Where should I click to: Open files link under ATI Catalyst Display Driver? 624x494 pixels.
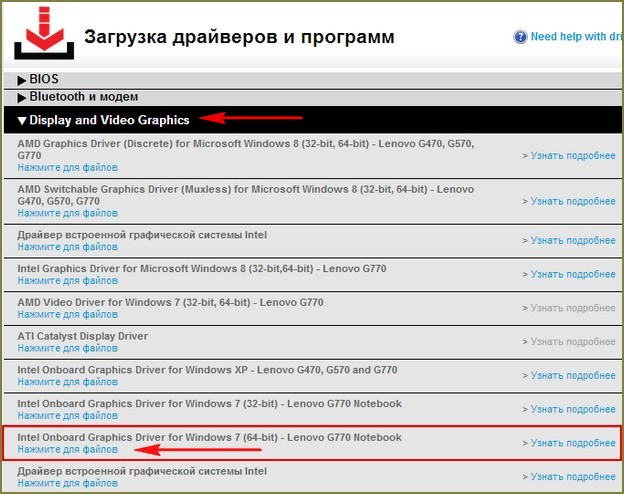pos(67,347)
